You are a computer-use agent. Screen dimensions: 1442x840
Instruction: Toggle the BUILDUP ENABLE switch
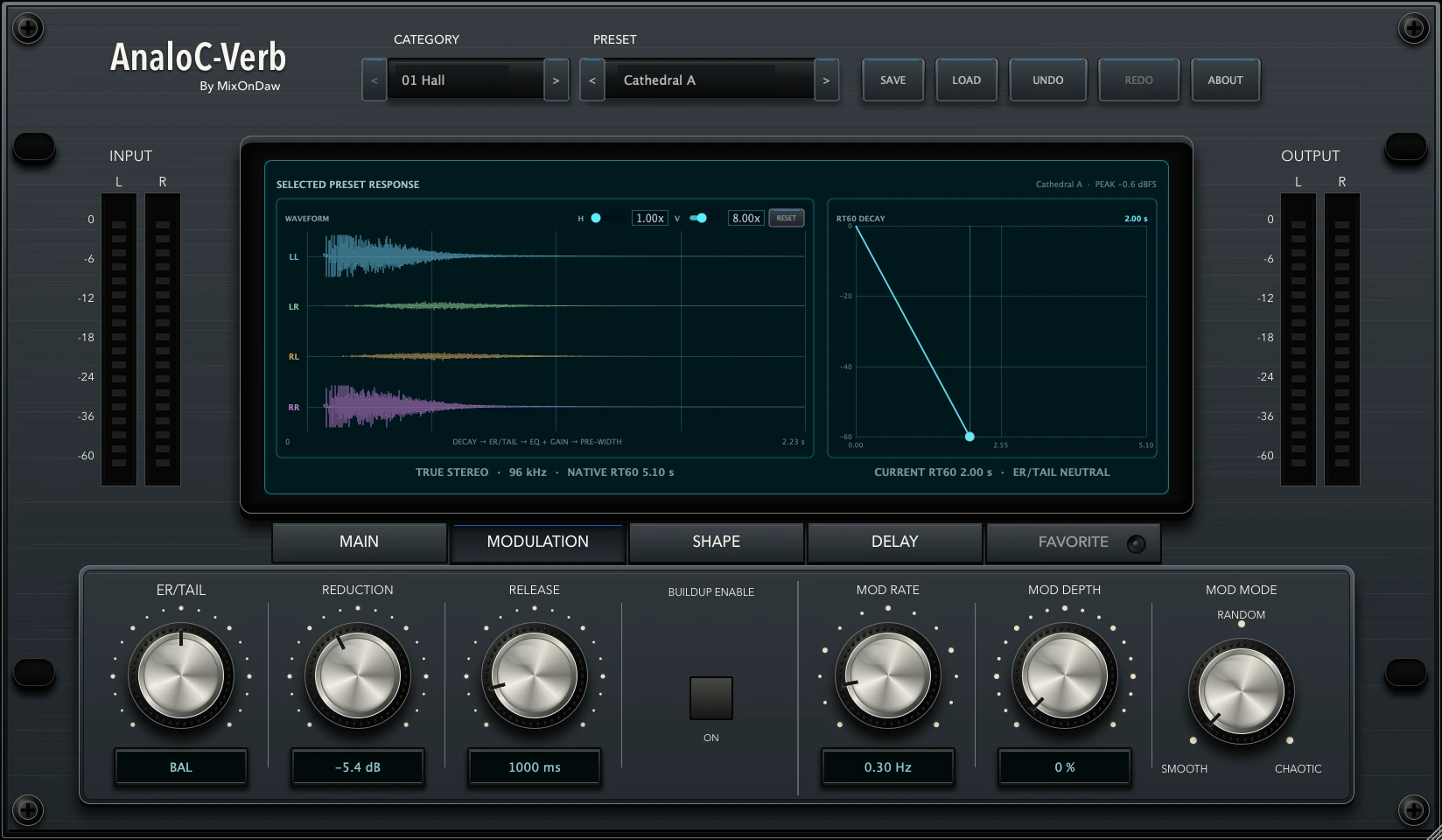click(x=710, y=698)
